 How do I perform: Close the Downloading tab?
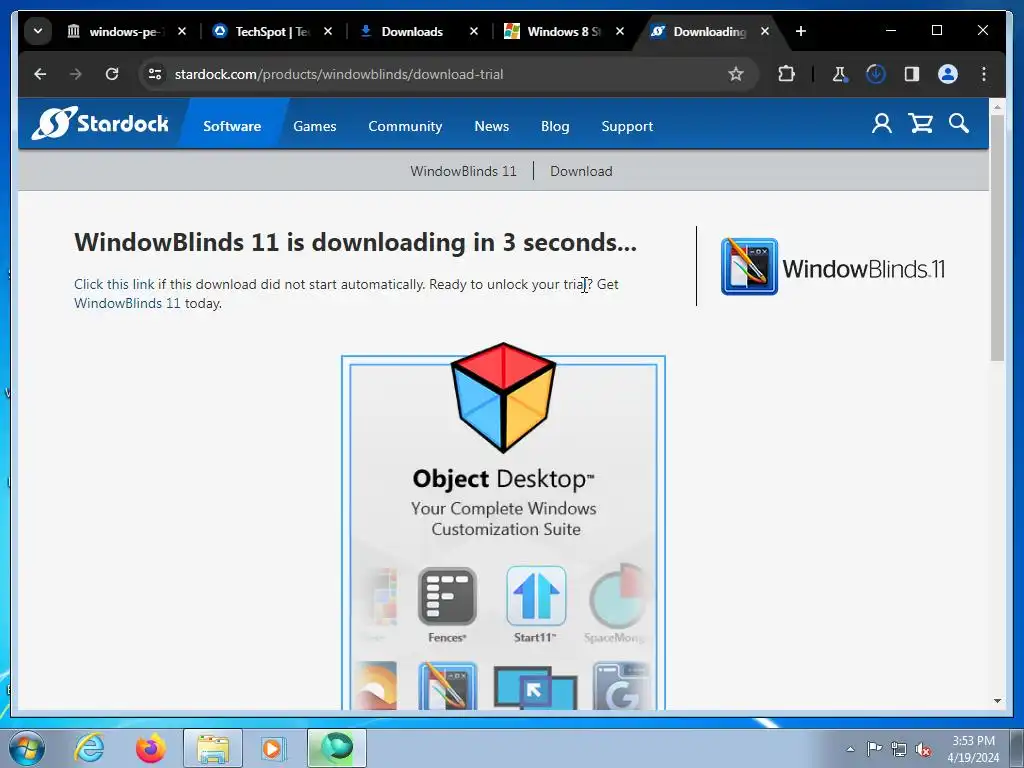765,31
